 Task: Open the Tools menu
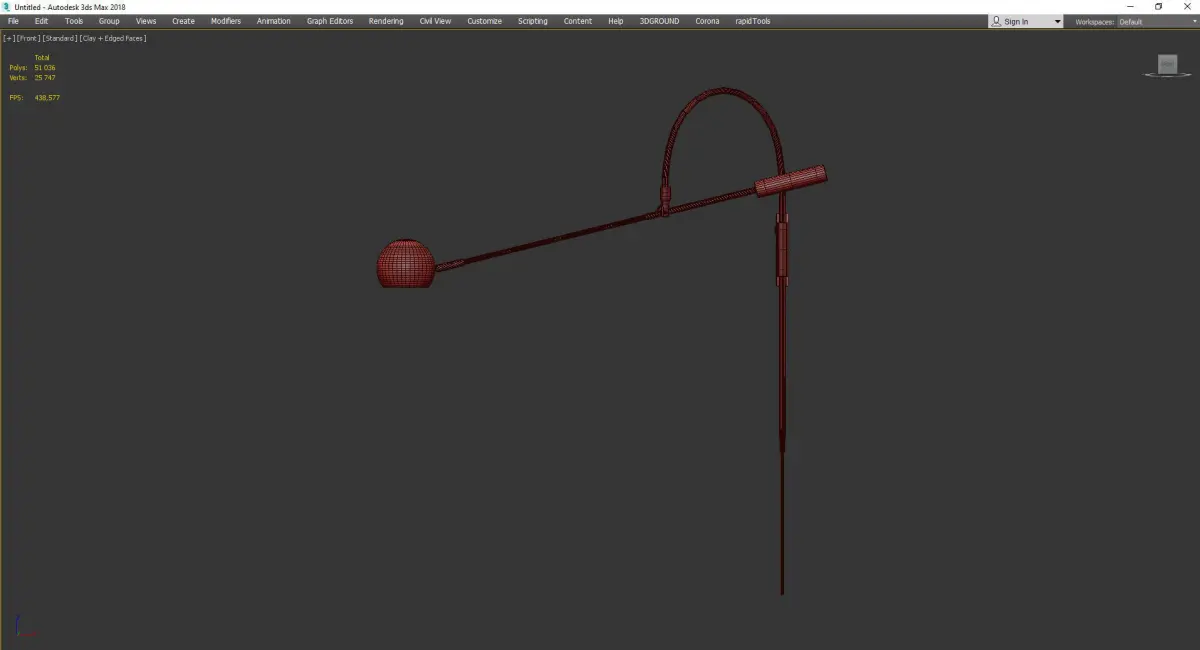point(74,21)
